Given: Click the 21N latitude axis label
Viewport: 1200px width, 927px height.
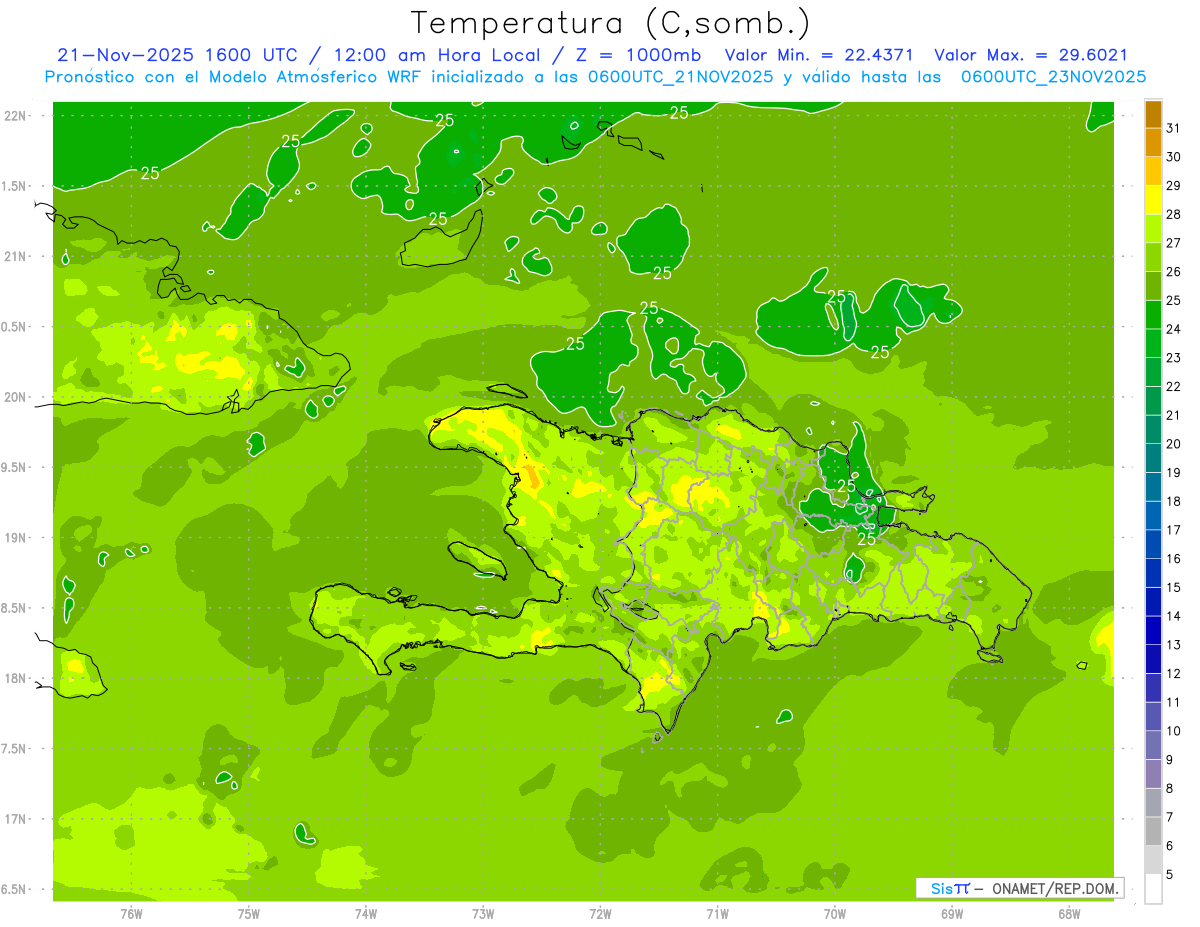Looking at the screenshot, I should (x=17, y=257).
